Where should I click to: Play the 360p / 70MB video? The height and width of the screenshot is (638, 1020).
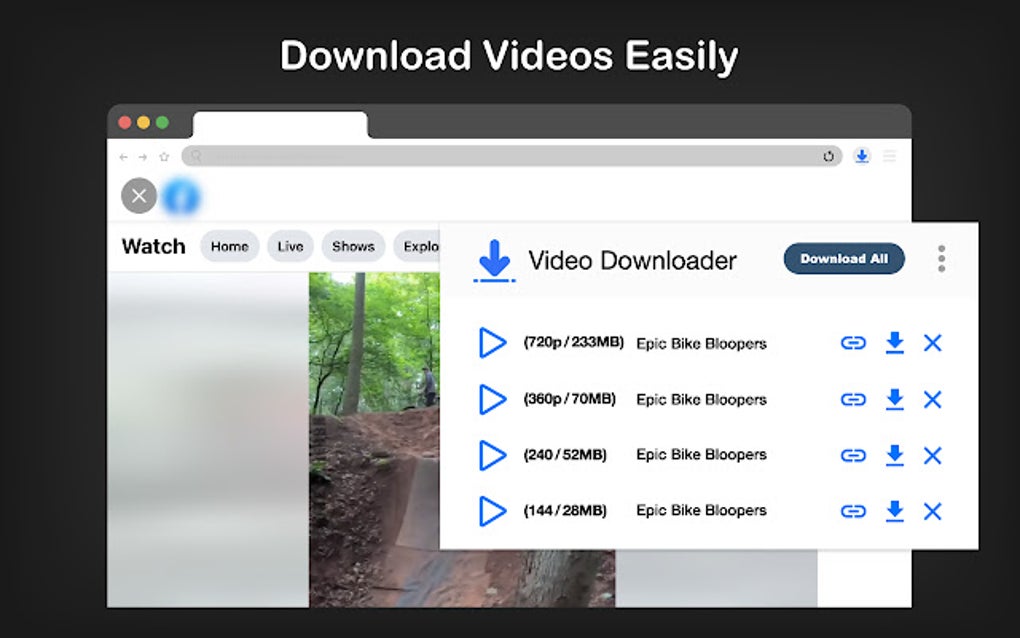(492, 399)
